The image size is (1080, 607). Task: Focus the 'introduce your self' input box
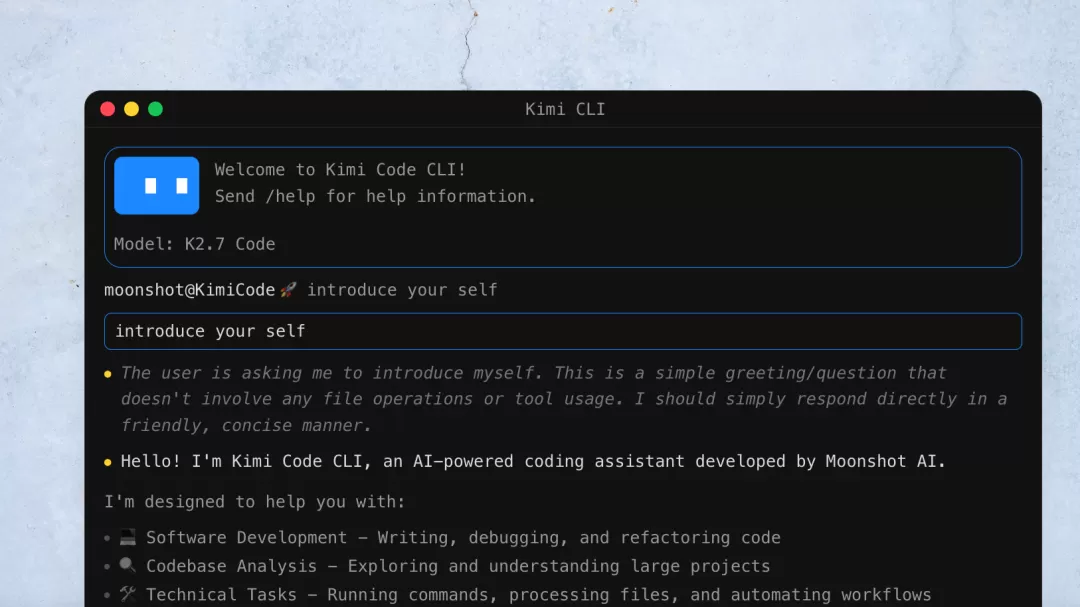coord(563,331)
